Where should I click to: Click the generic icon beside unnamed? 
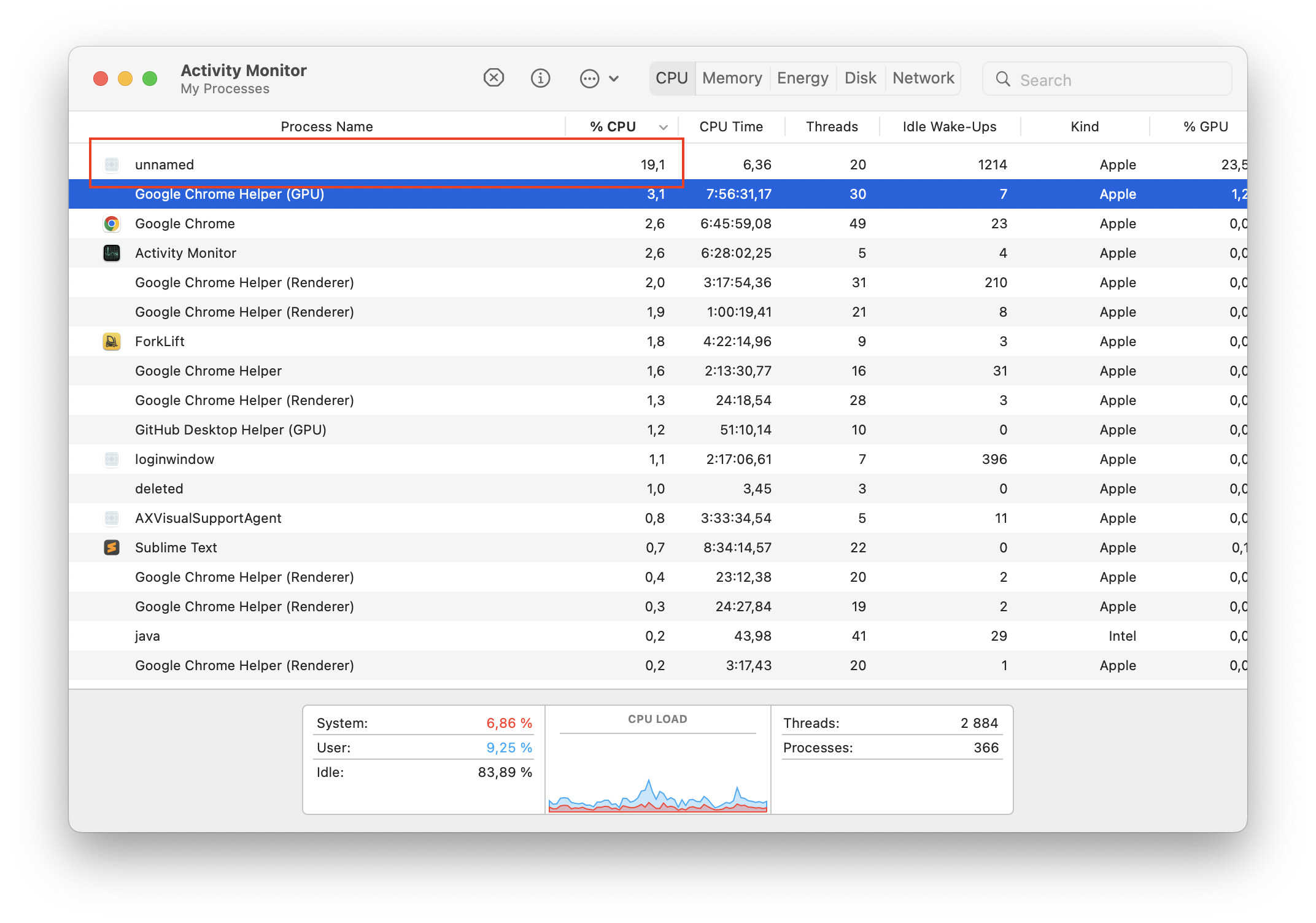tap(112, 164)
